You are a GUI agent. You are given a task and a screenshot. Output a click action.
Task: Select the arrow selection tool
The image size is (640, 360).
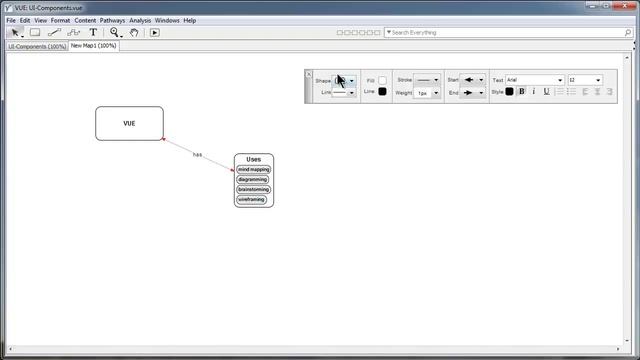click(16, 33)
